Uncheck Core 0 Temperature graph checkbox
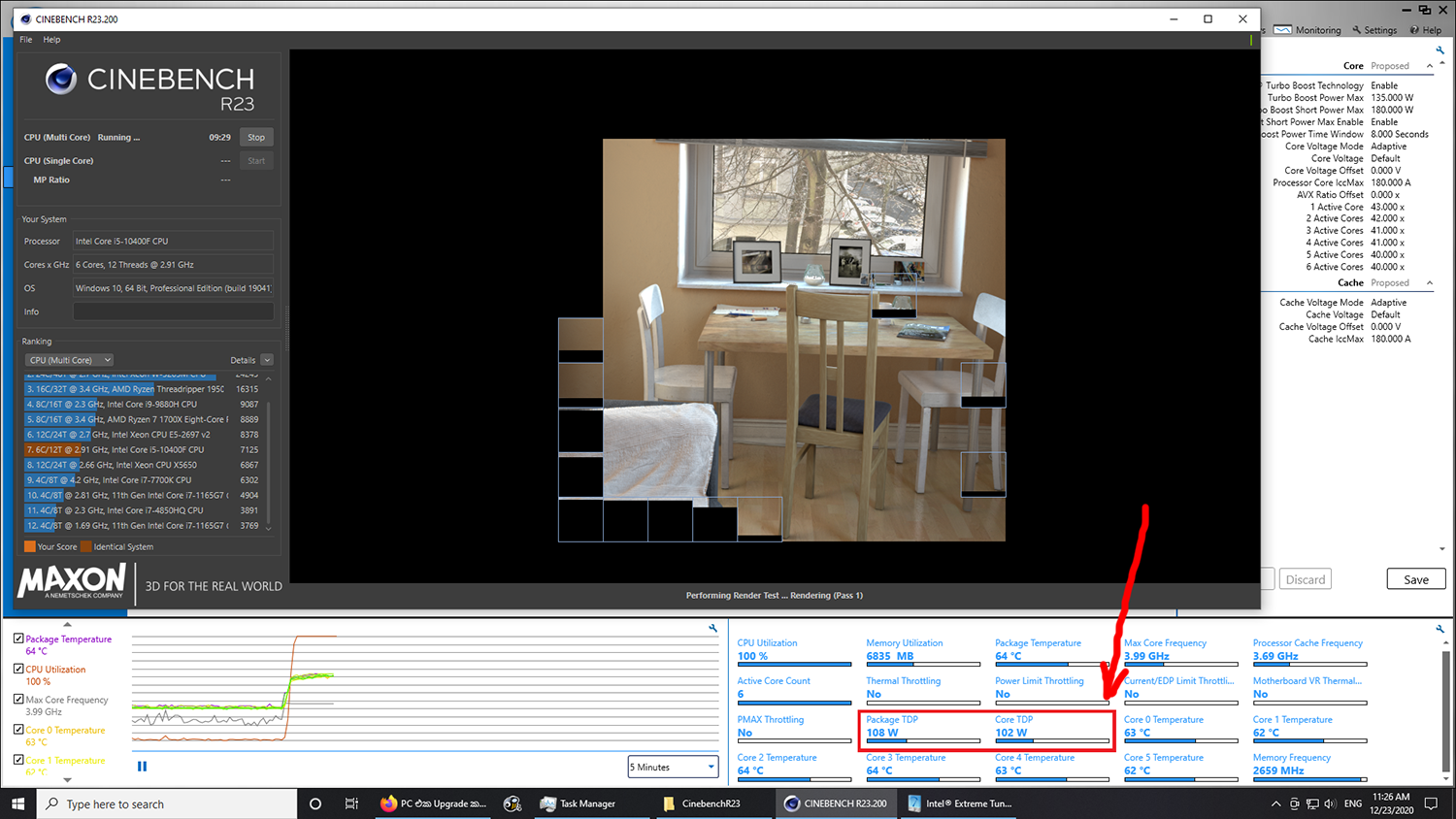Image resolution: width=1456 pixels, height=819 pixels. coord(18,729)
